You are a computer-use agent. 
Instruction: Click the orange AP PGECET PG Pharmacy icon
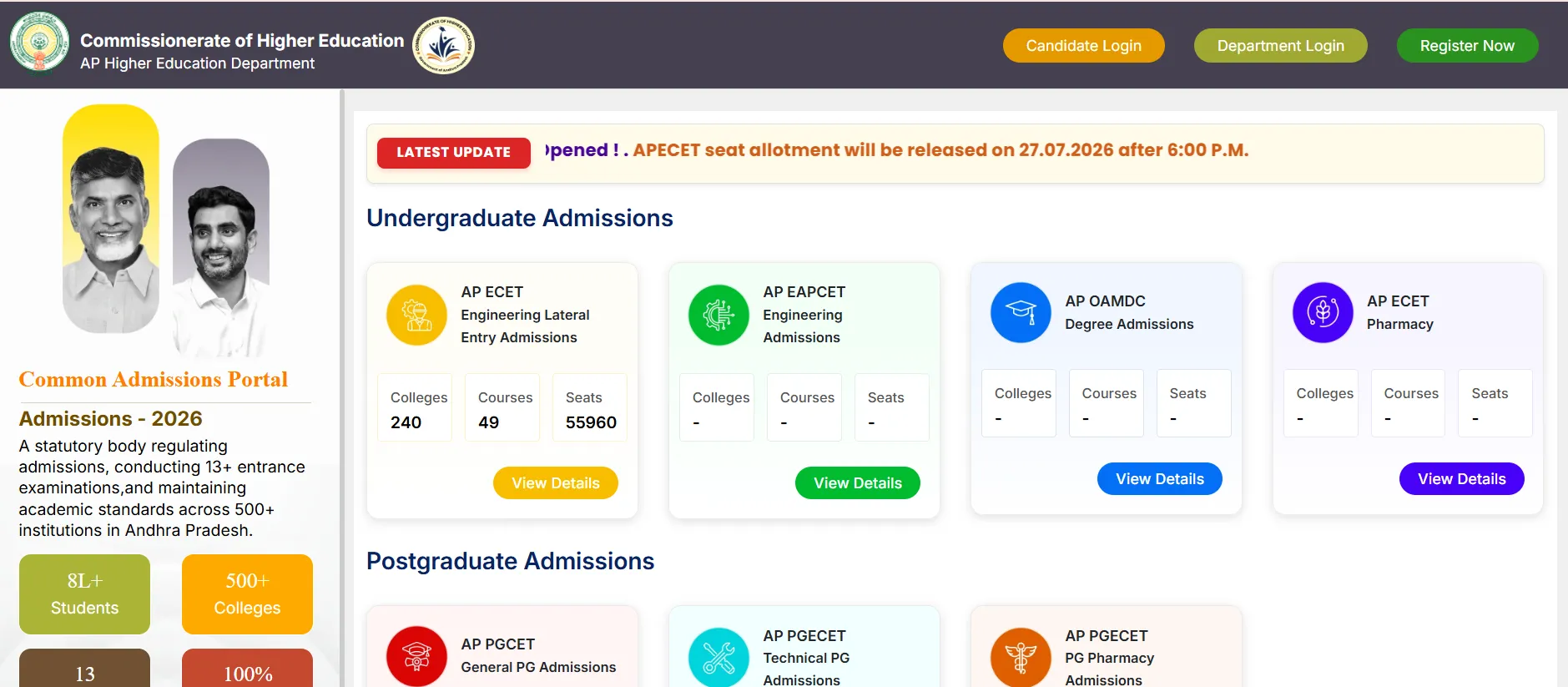click(1021, 657)
